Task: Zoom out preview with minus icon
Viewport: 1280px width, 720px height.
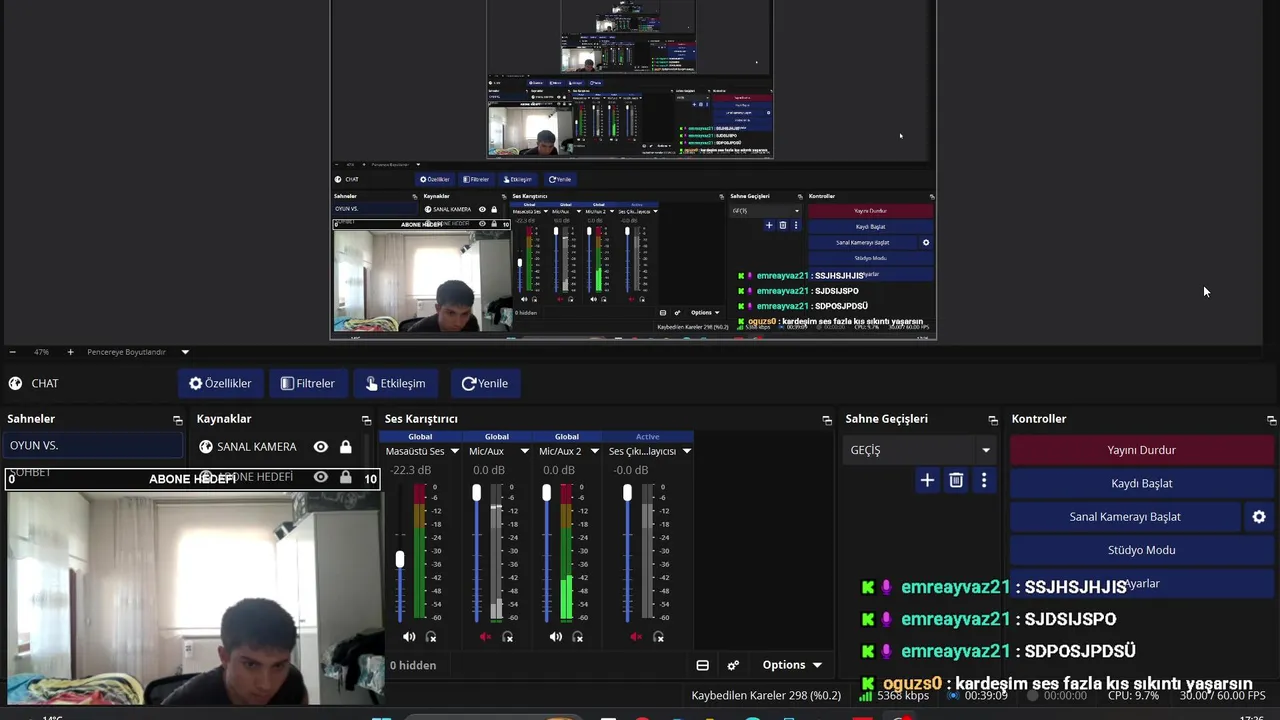Action: click(x=12, y=352)
